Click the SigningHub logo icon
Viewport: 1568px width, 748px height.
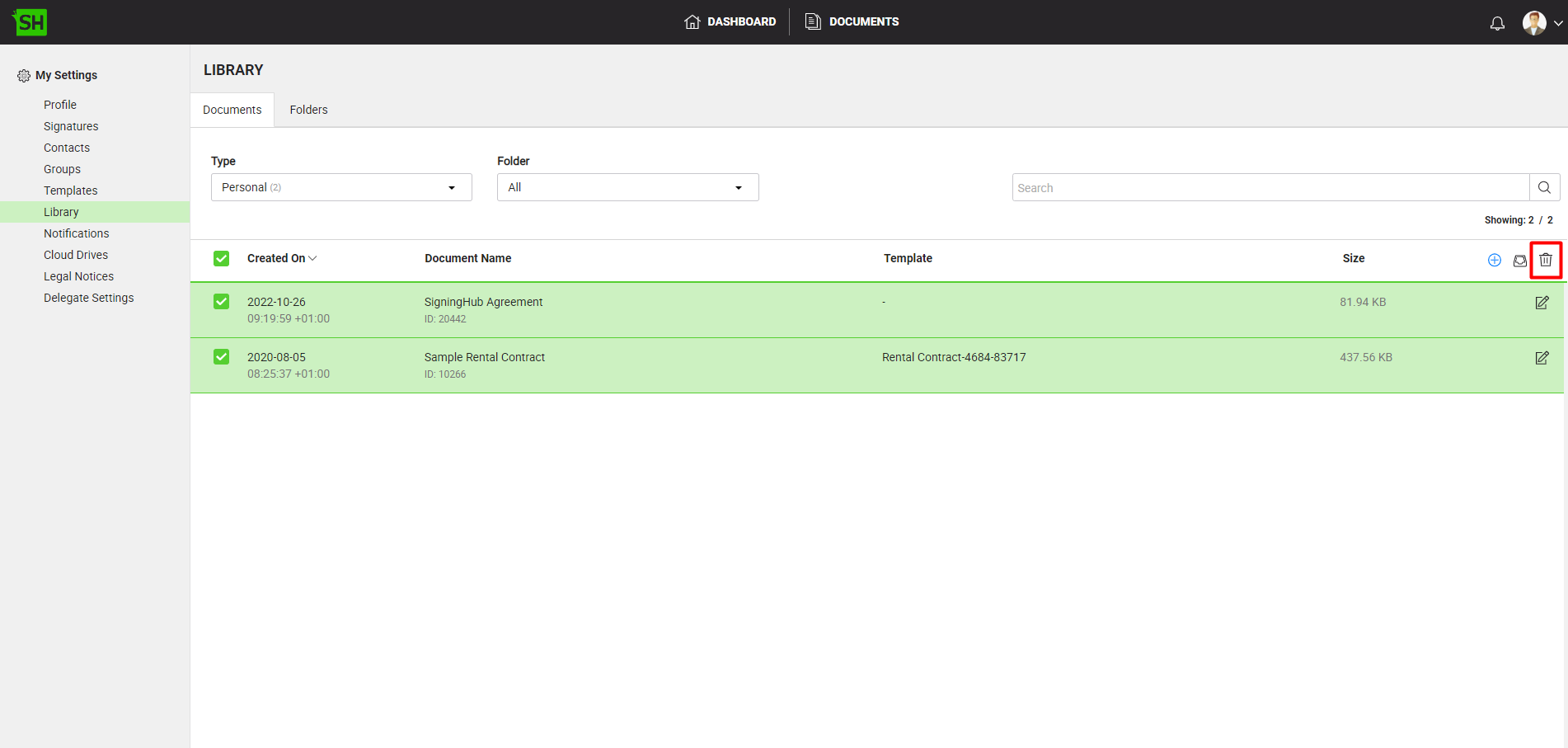[31, 22]
